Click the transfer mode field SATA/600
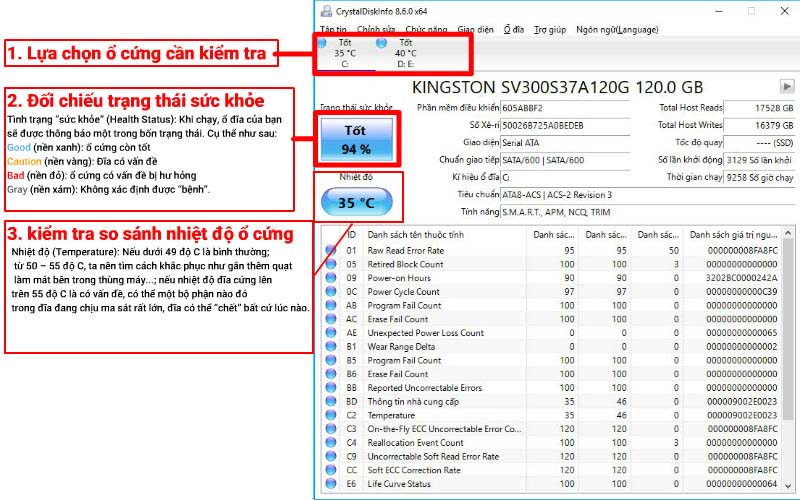This screenshot has height=500, width=800. point(565,160)
